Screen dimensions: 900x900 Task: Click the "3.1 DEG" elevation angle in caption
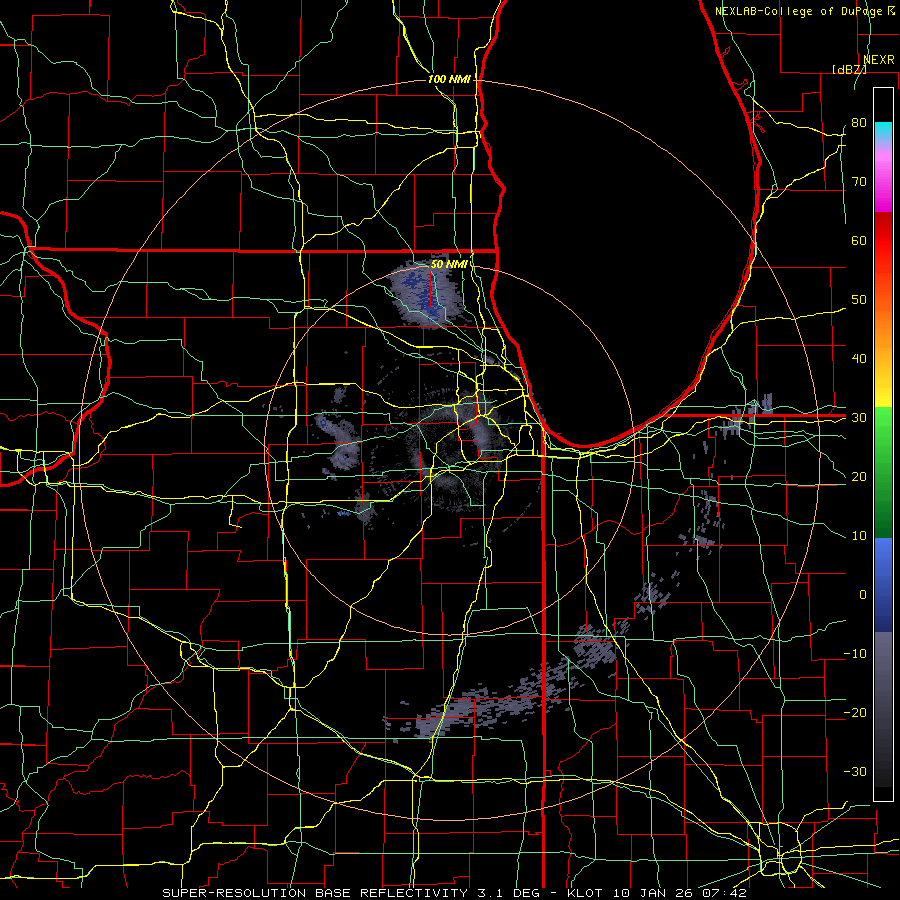(x=509, y=893)
